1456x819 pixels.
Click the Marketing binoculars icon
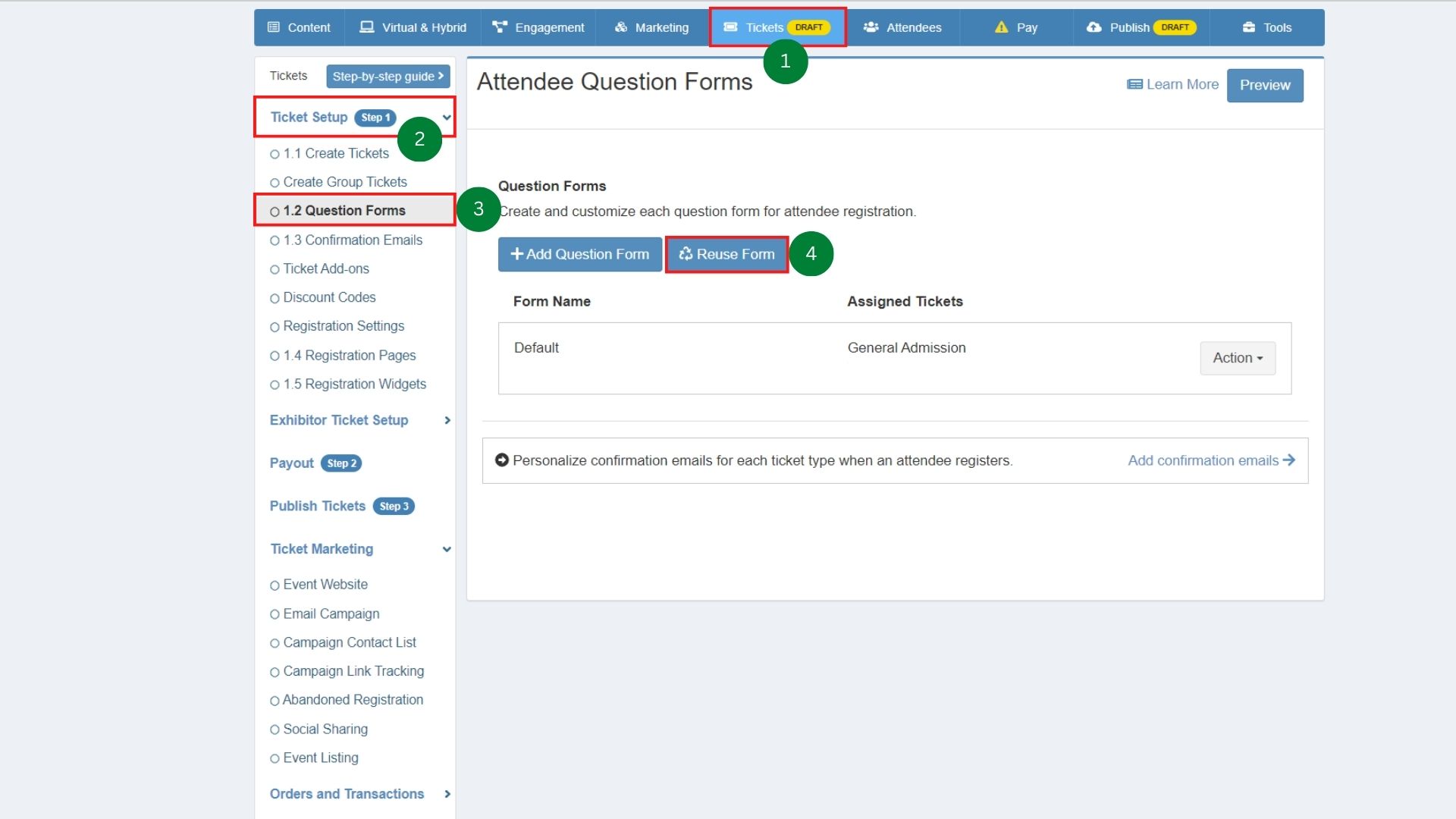[621, 27]
